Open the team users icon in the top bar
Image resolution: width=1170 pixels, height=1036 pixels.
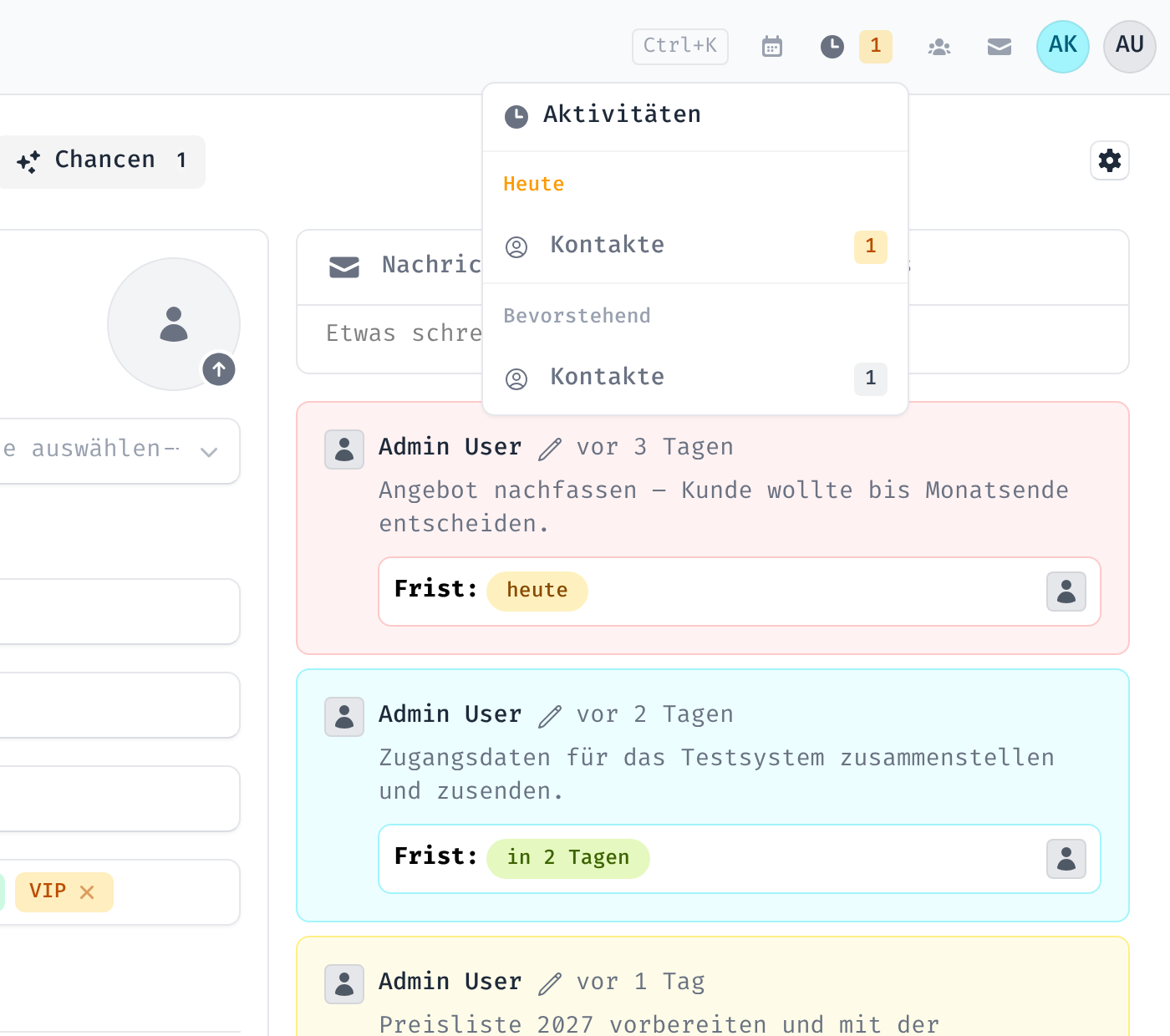939,47
